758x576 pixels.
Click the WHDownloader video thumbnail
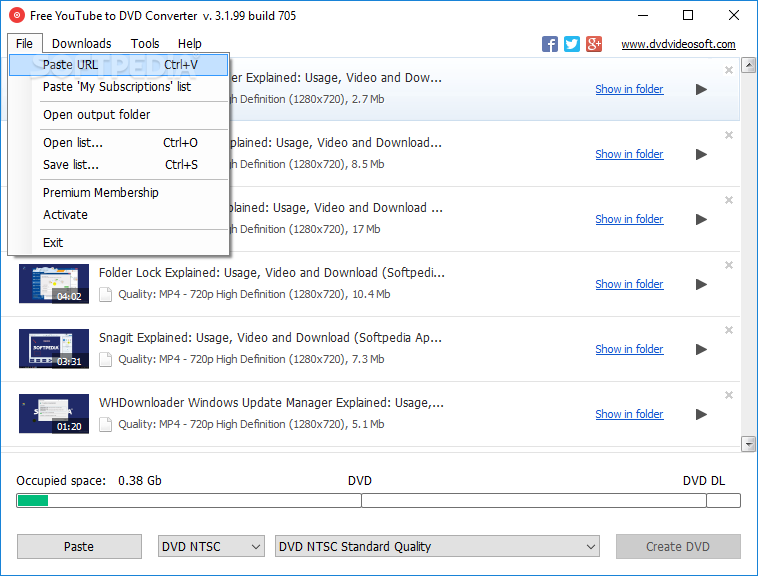pyautogui.click(x=54, y=414)
